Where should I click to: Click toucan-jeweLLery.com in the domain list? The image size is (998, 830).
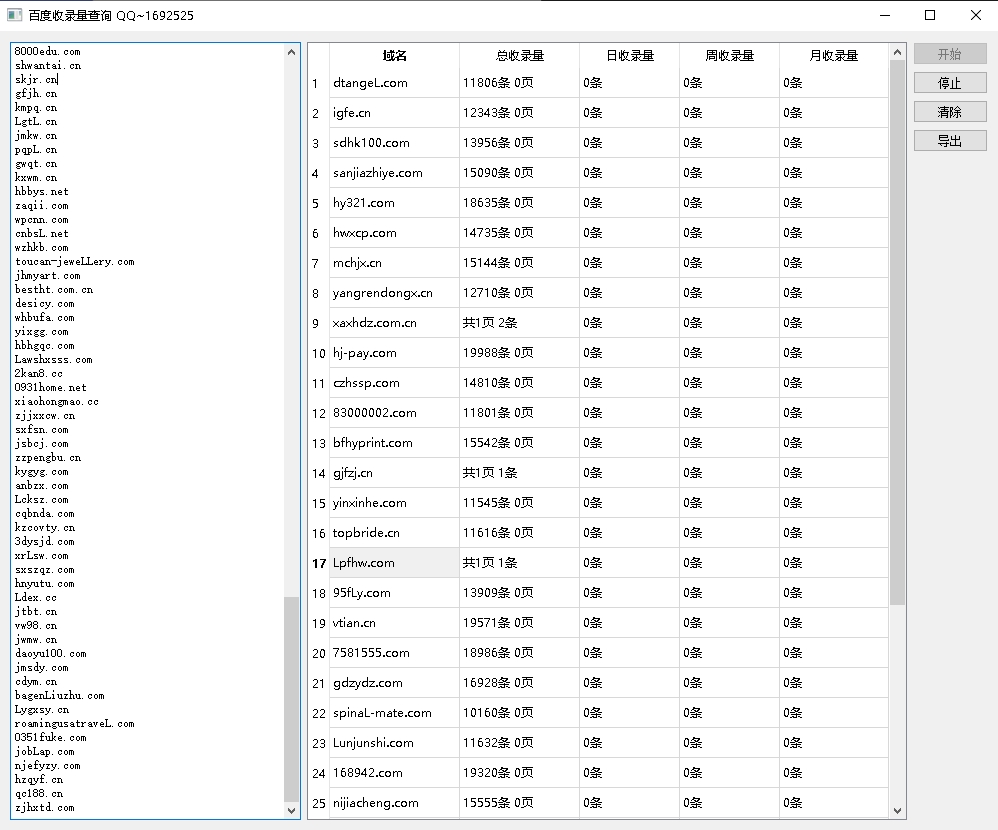pyautogui.click(x=74, y=262)
